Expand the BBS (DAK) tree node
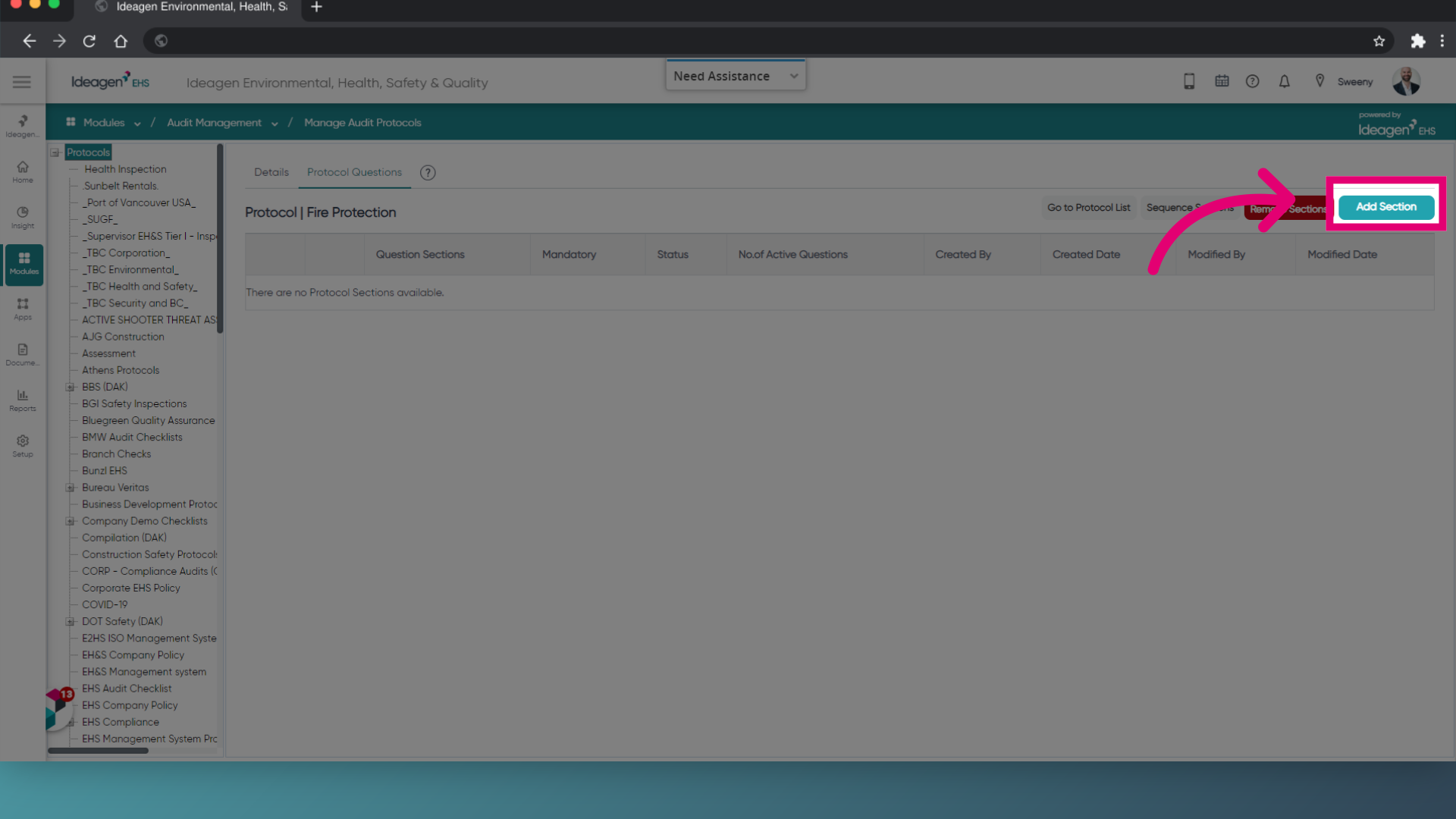The width and height of the screenshot is (1456, 819). point(71,388)
